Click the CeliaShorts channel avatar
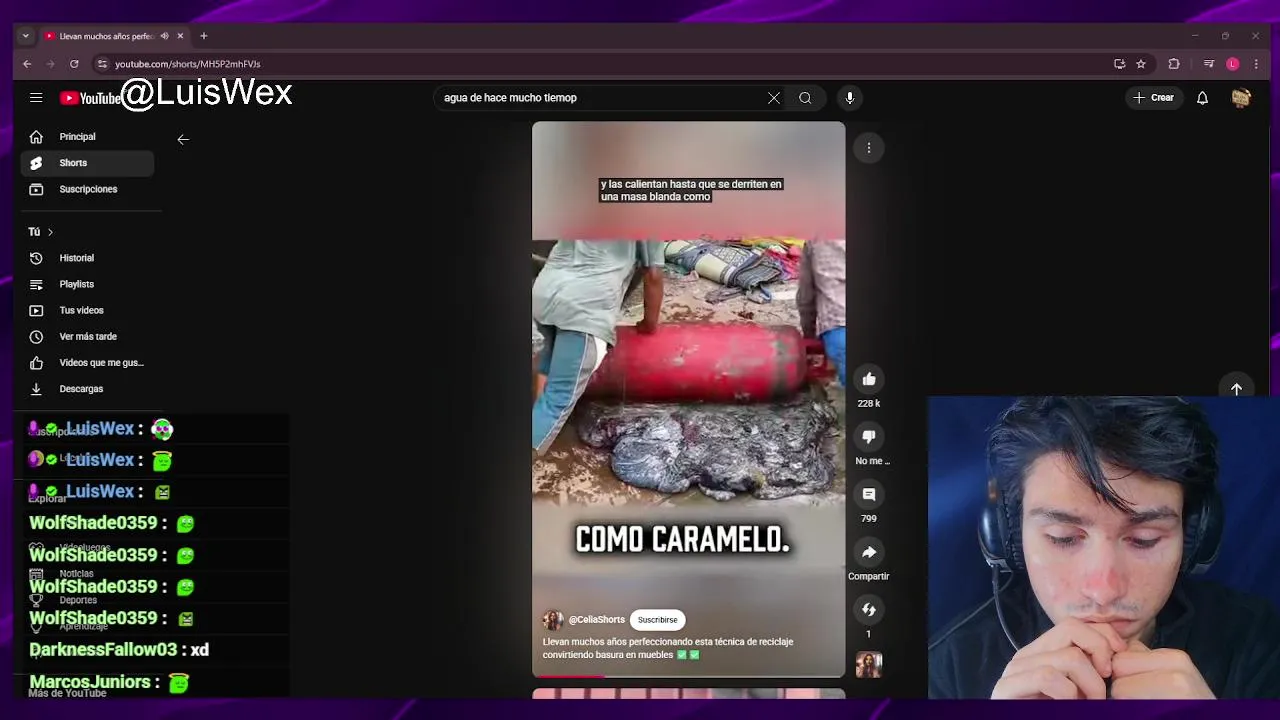Screen dimensions: 1280x720 553,620
